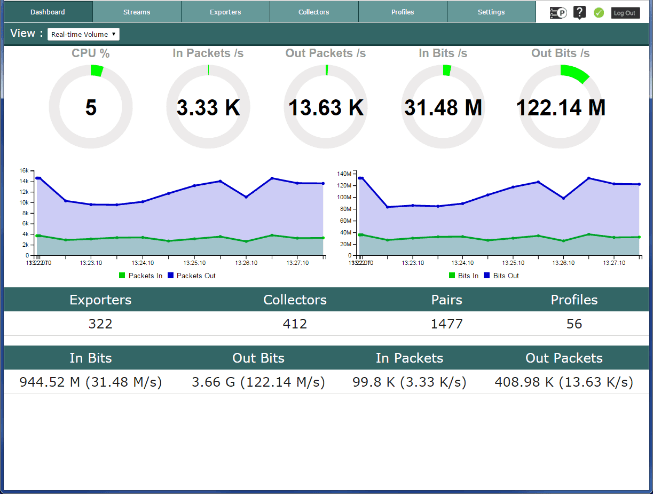Click the Profiles column header in summary table
The height and width of the screenshot is (494, 653).
click(574, 299)
